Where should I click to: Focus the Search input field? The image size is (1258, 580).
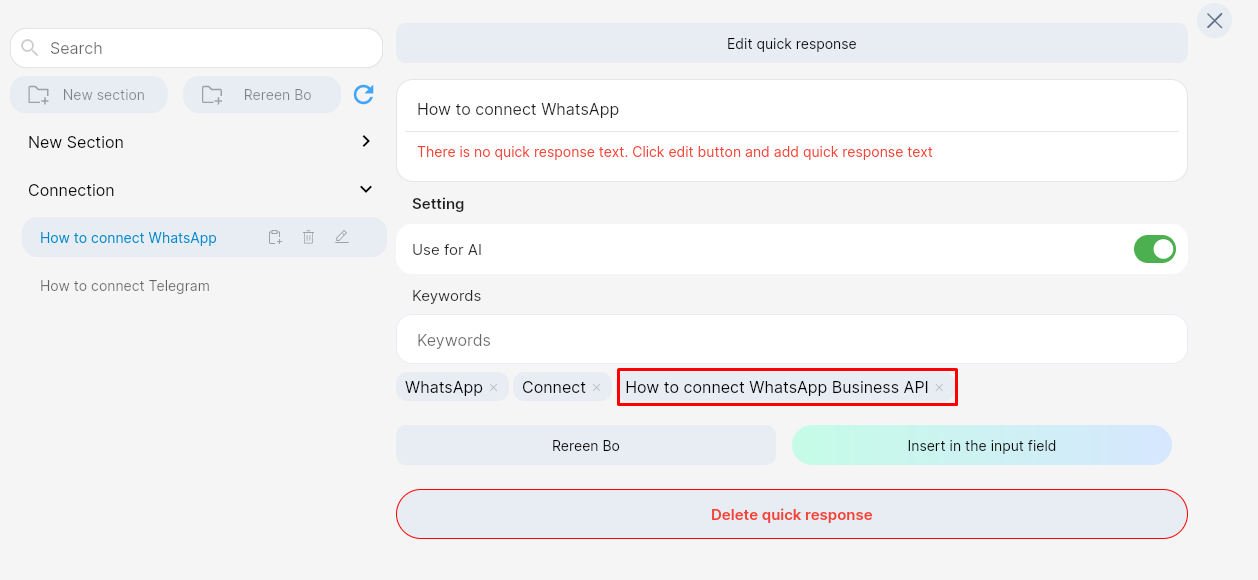(196, 48)
